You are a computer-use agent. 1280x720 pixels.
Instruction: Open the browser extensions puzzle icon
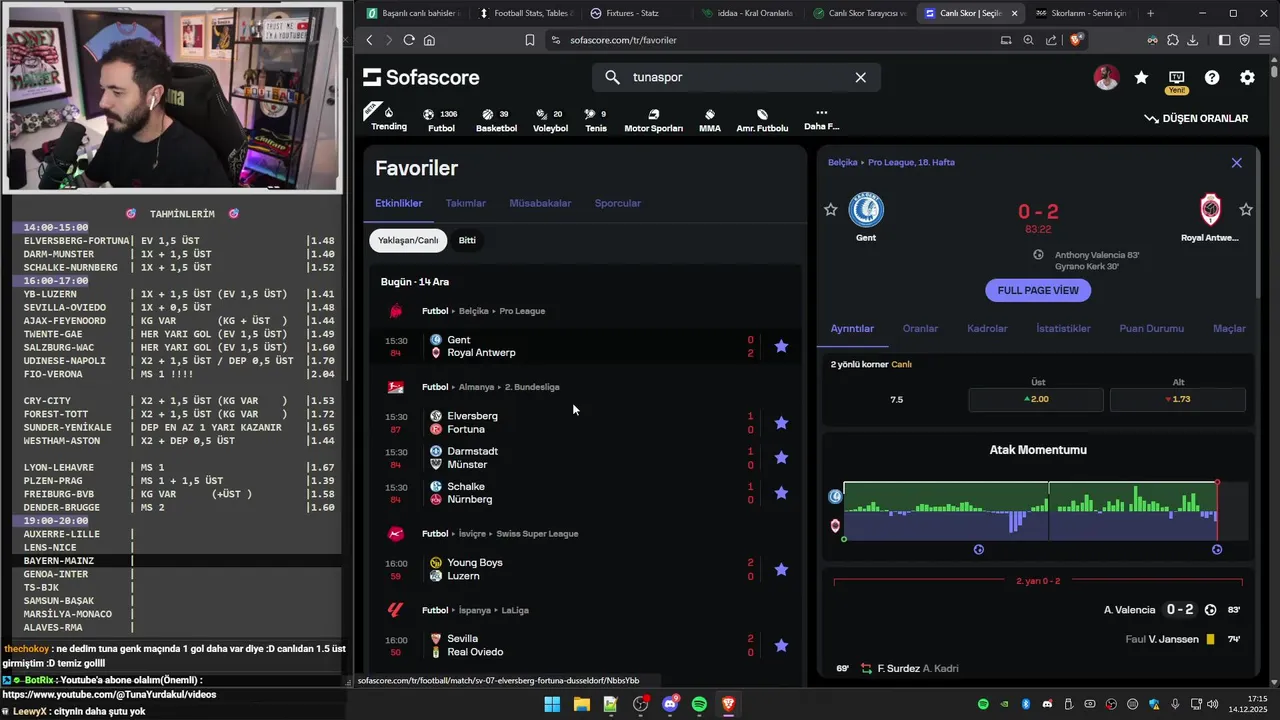click(x=1172, y=40)
